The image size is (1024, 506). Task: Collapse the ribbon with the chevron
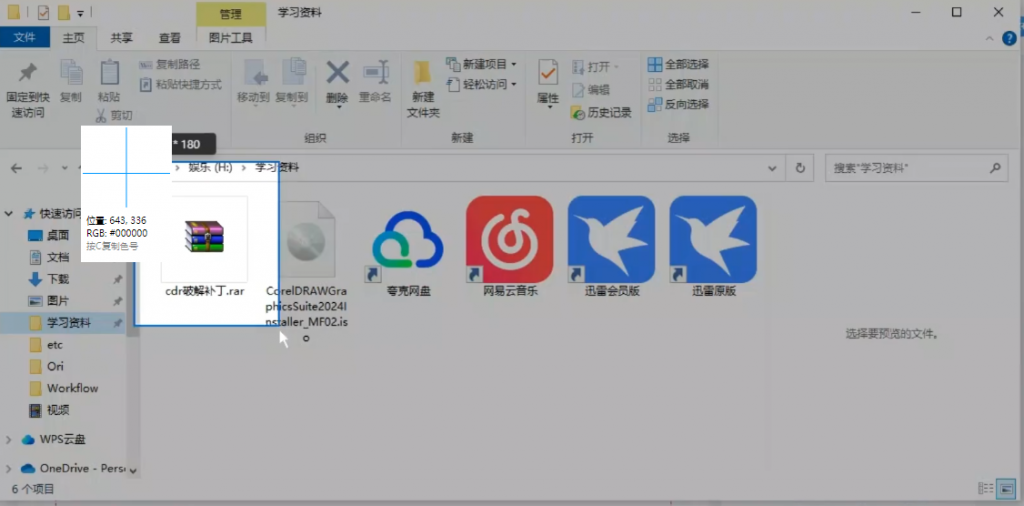point(989,39)
